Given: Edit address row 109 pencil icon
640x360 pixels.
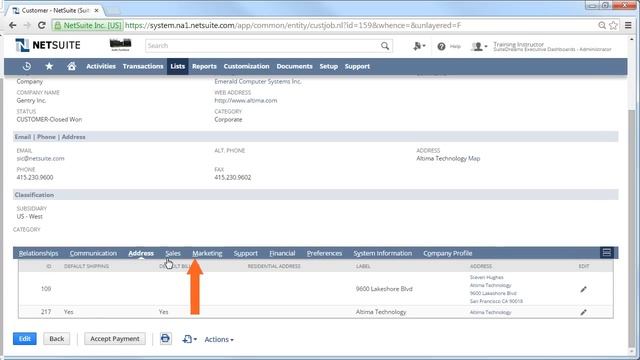Looking at the screenshot, I should point(583,289).
